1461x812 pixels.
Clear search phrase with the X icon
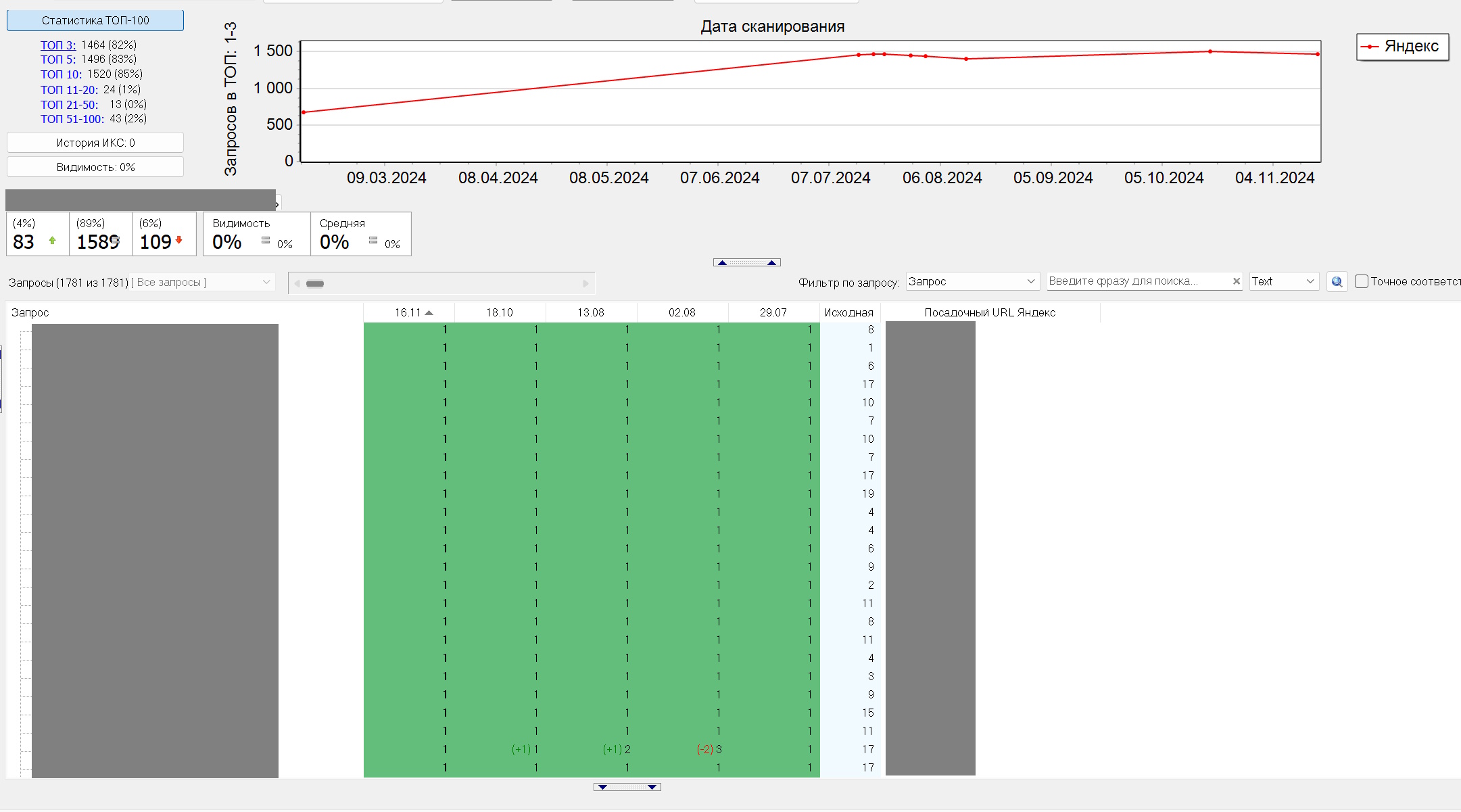point(1237,281)
